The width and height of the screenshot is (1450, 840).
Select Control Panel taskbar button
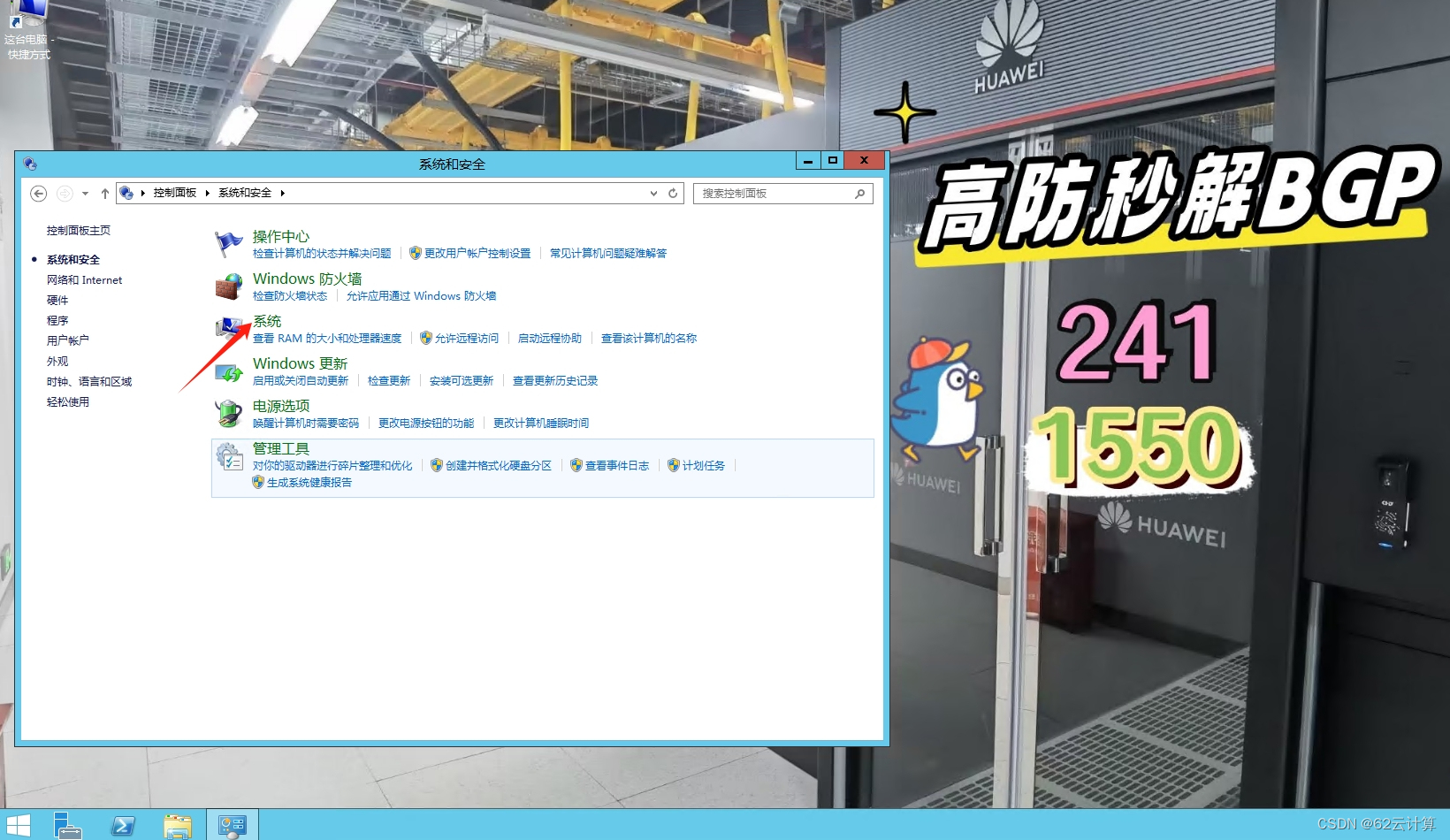coord(233,825)
